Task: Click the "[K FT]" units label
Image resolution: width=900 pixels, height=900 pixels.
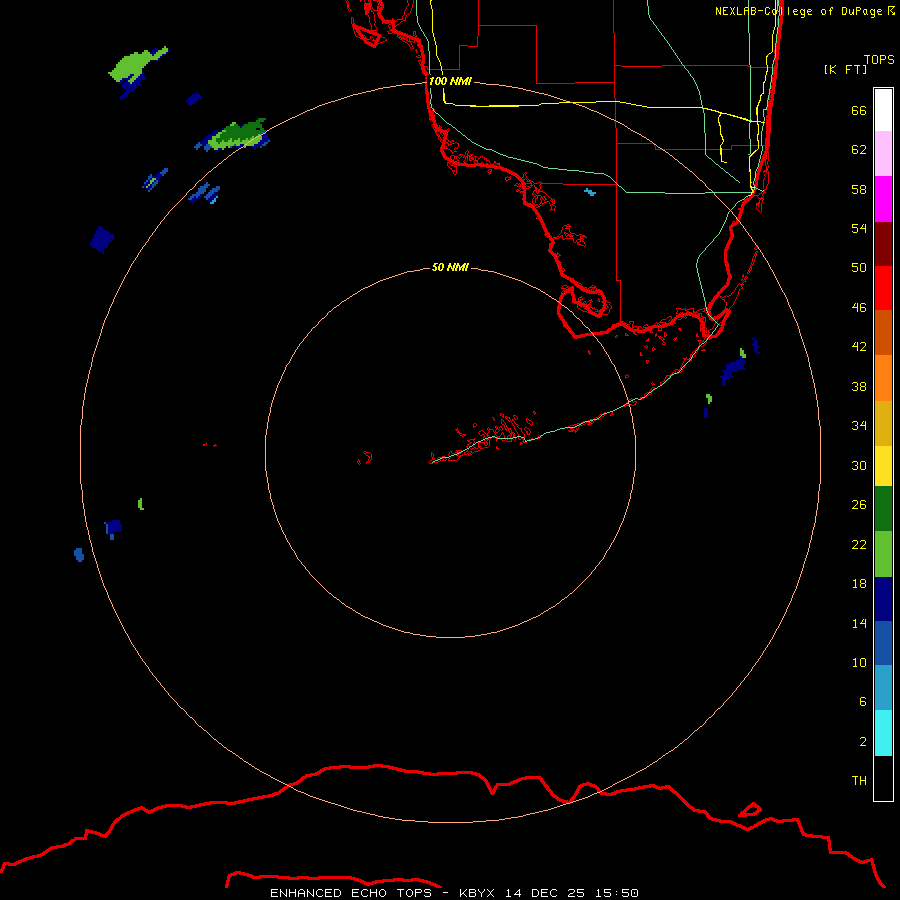Action: coord(845,70)
